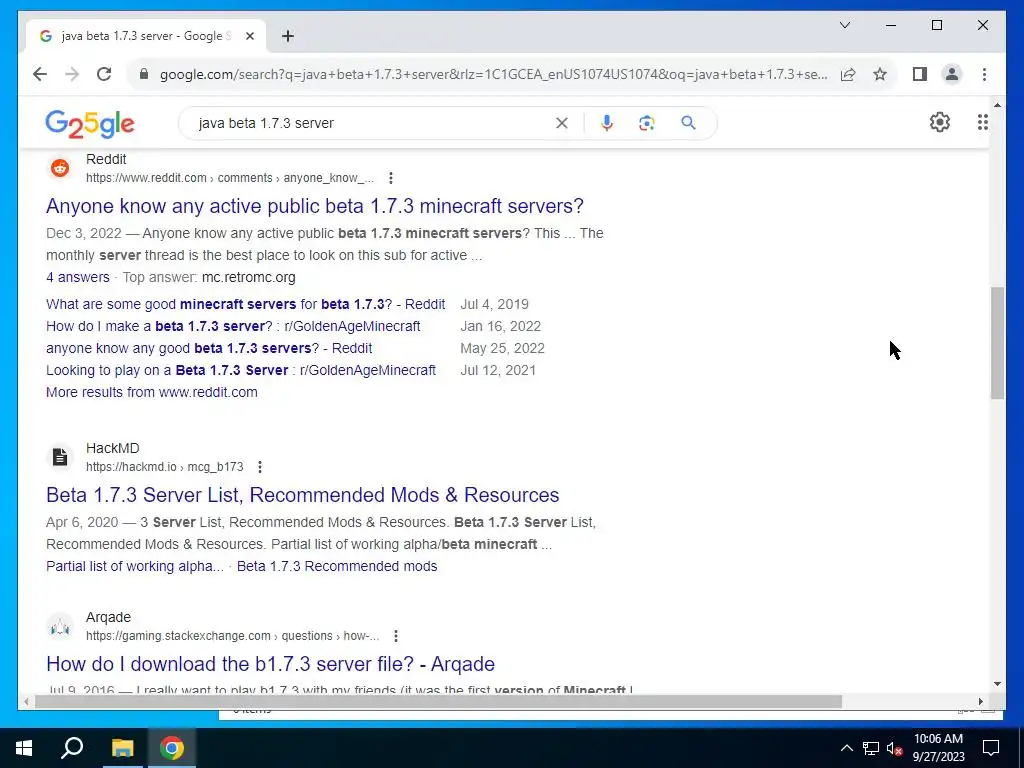Open Google quick settings gear

tap(939, 122)
